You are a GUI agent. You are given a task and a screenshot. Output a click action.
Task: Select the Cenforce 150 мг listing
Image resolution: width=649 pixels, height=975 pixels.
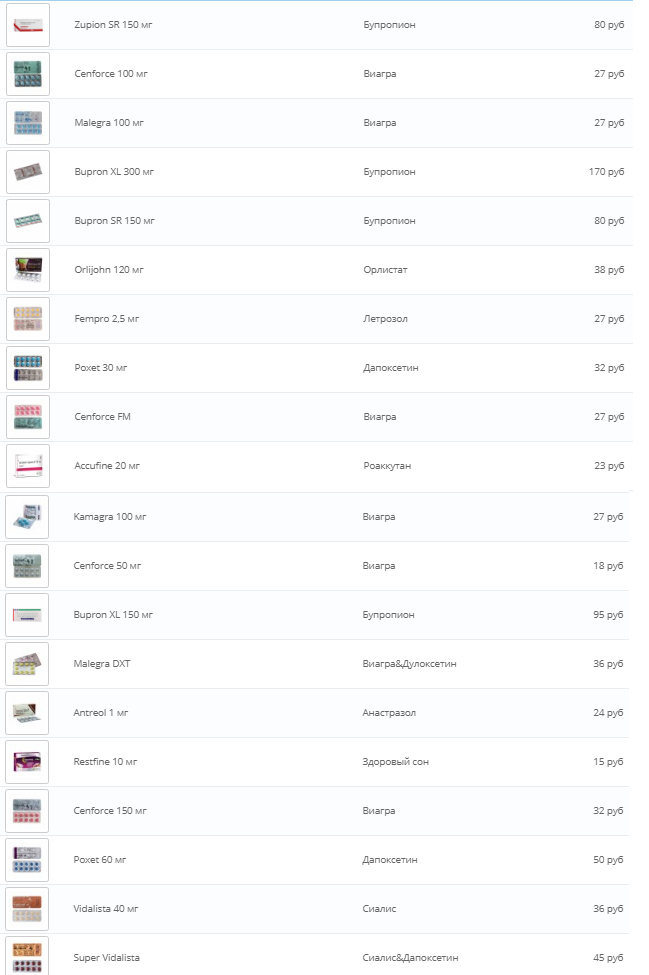point(110,811)
